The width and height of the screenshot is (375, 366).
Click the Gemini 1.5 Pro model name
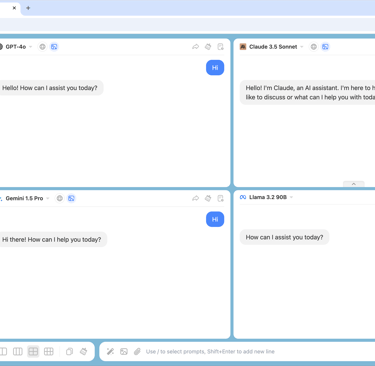point(24,198)
